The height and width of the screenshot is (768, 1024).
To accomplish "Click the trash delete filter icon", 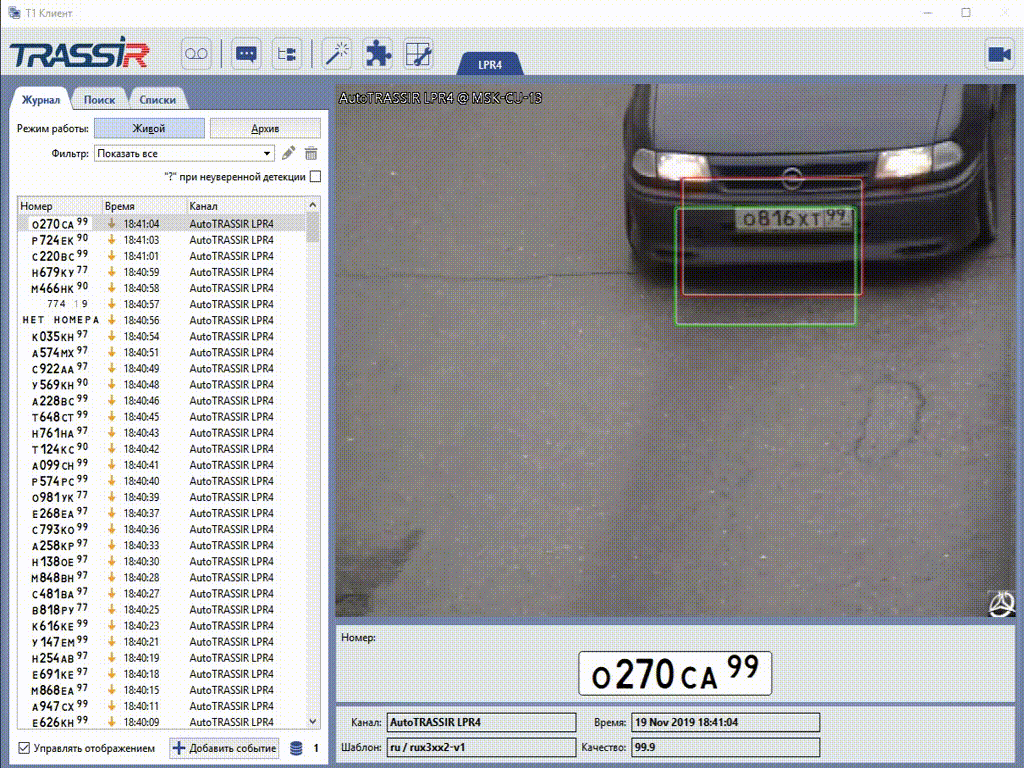I will click(x=311, y=154).
